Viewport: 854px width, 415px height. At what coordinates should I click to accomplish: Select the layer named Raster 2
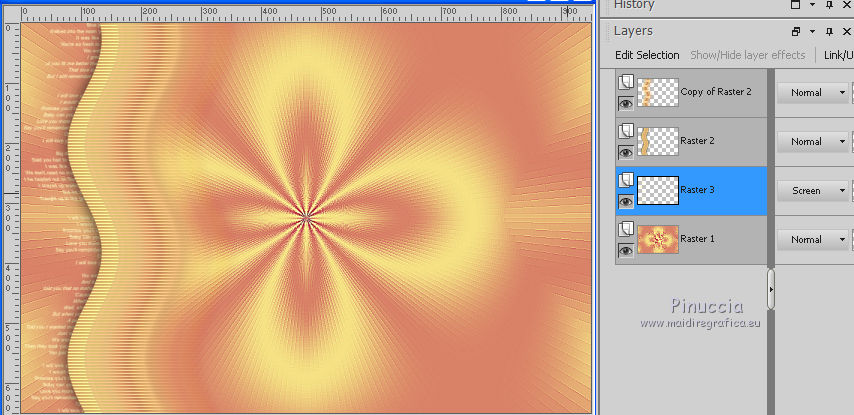click(x=697, y=141)
